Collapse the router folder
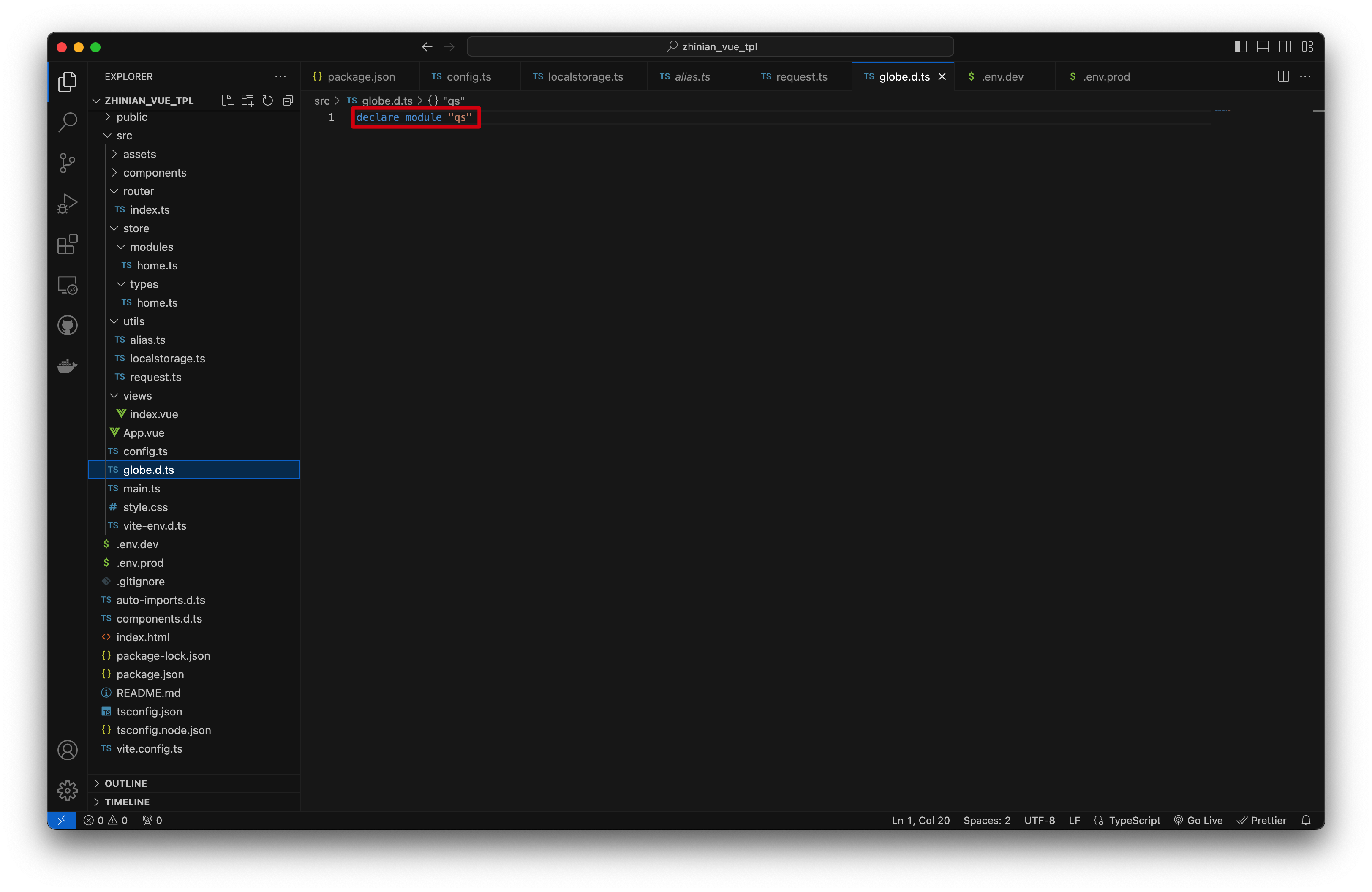 194,191
